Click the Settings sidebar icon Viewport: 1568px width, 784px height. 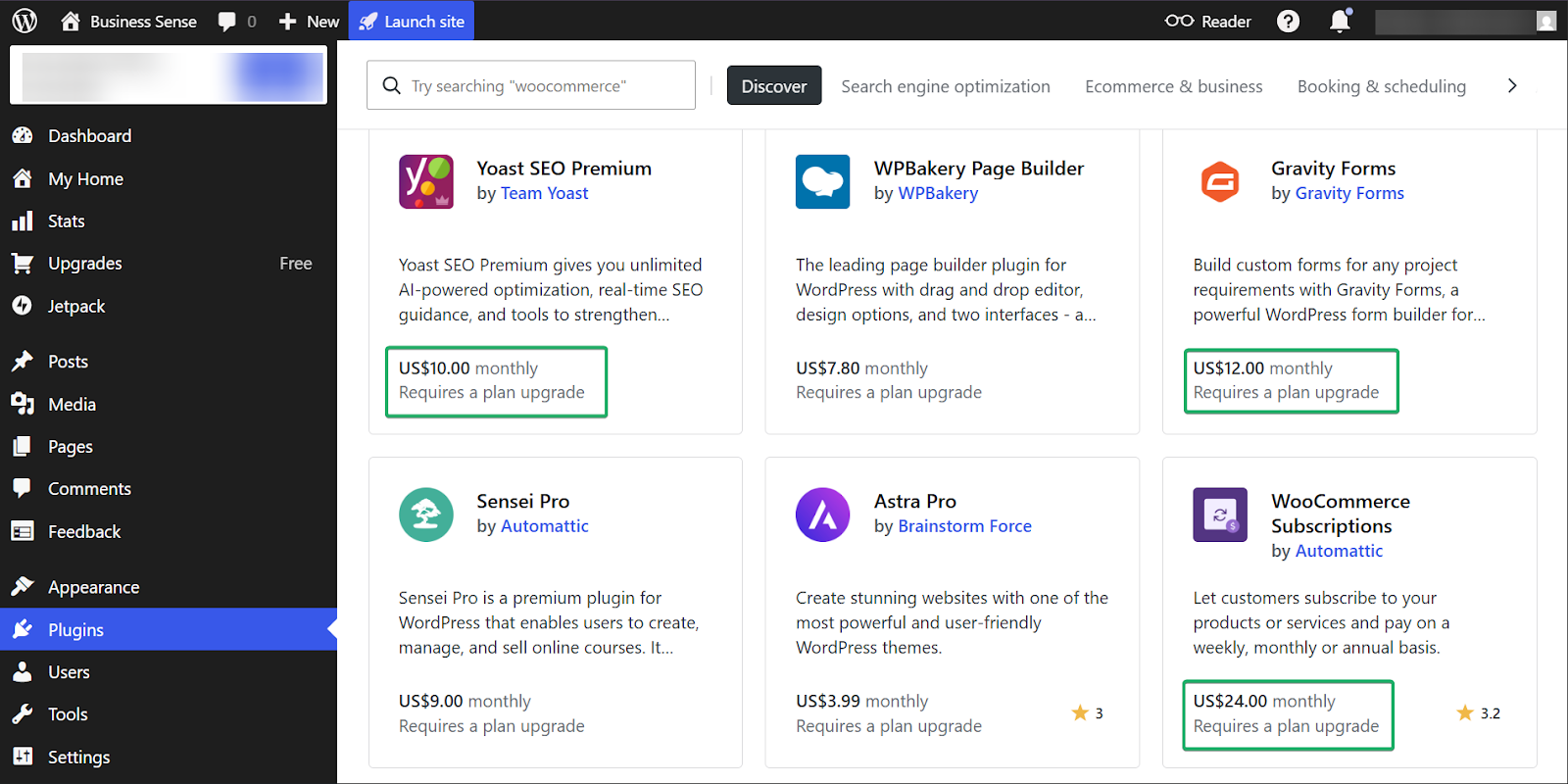point(23,756)
